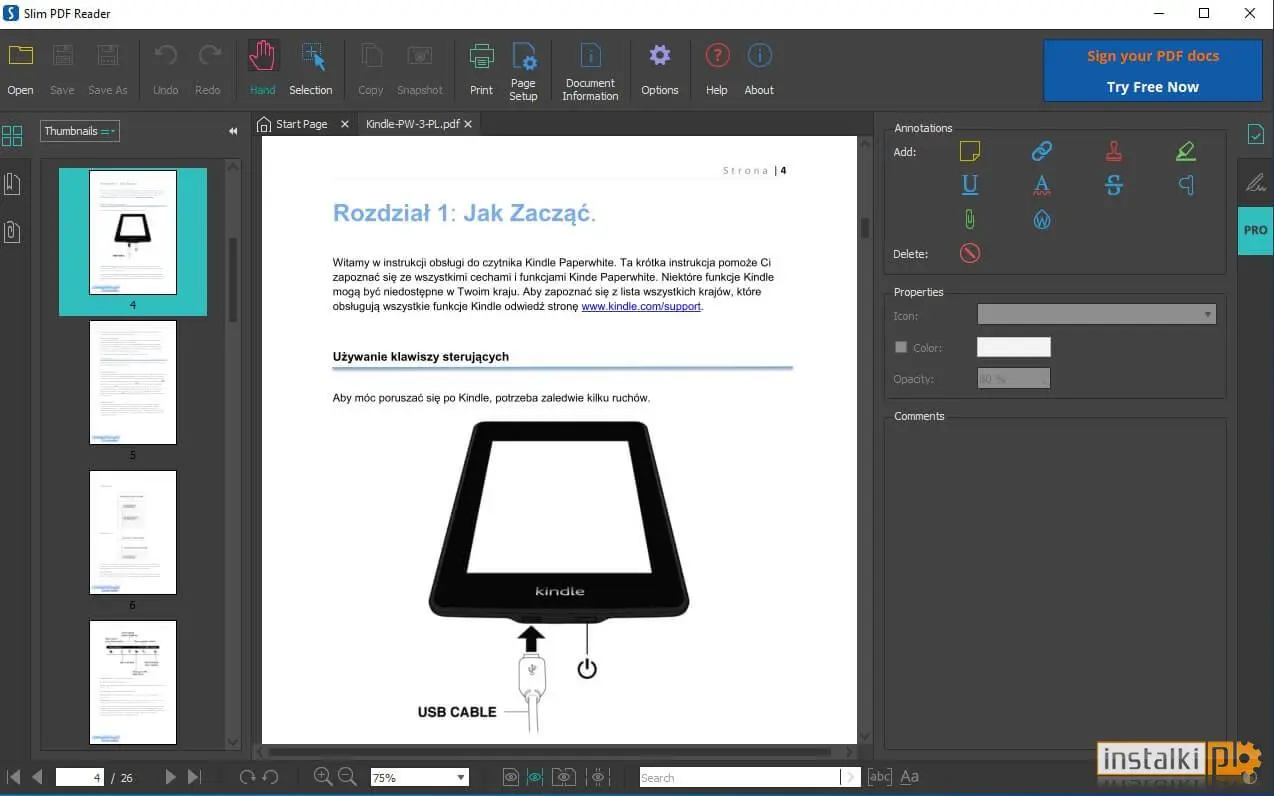This screenshot has width=1274, height=796.
Task: Close the Start Page tab
Action: pyautogui.click(x=345, y=124)
